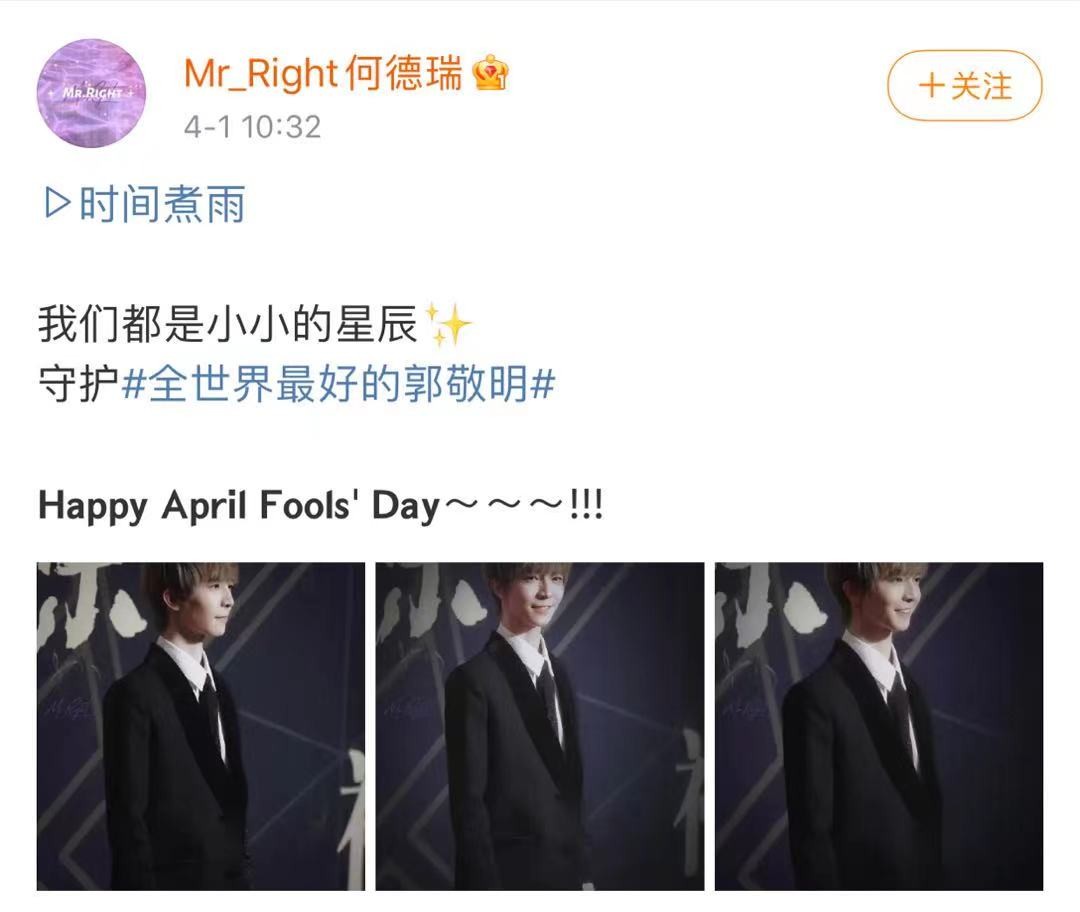The width and height of the screenshot is (1080, 912).
Task: Click the plus sign inside the 关注 button
Action: pyautogui.click(x=931, y=86)
